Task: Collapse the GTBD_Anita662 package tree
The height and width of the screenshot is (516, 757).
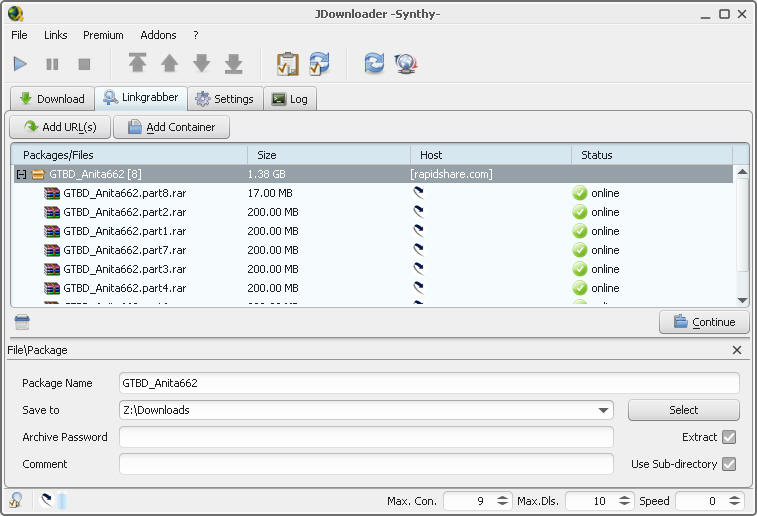Action: 21,174
